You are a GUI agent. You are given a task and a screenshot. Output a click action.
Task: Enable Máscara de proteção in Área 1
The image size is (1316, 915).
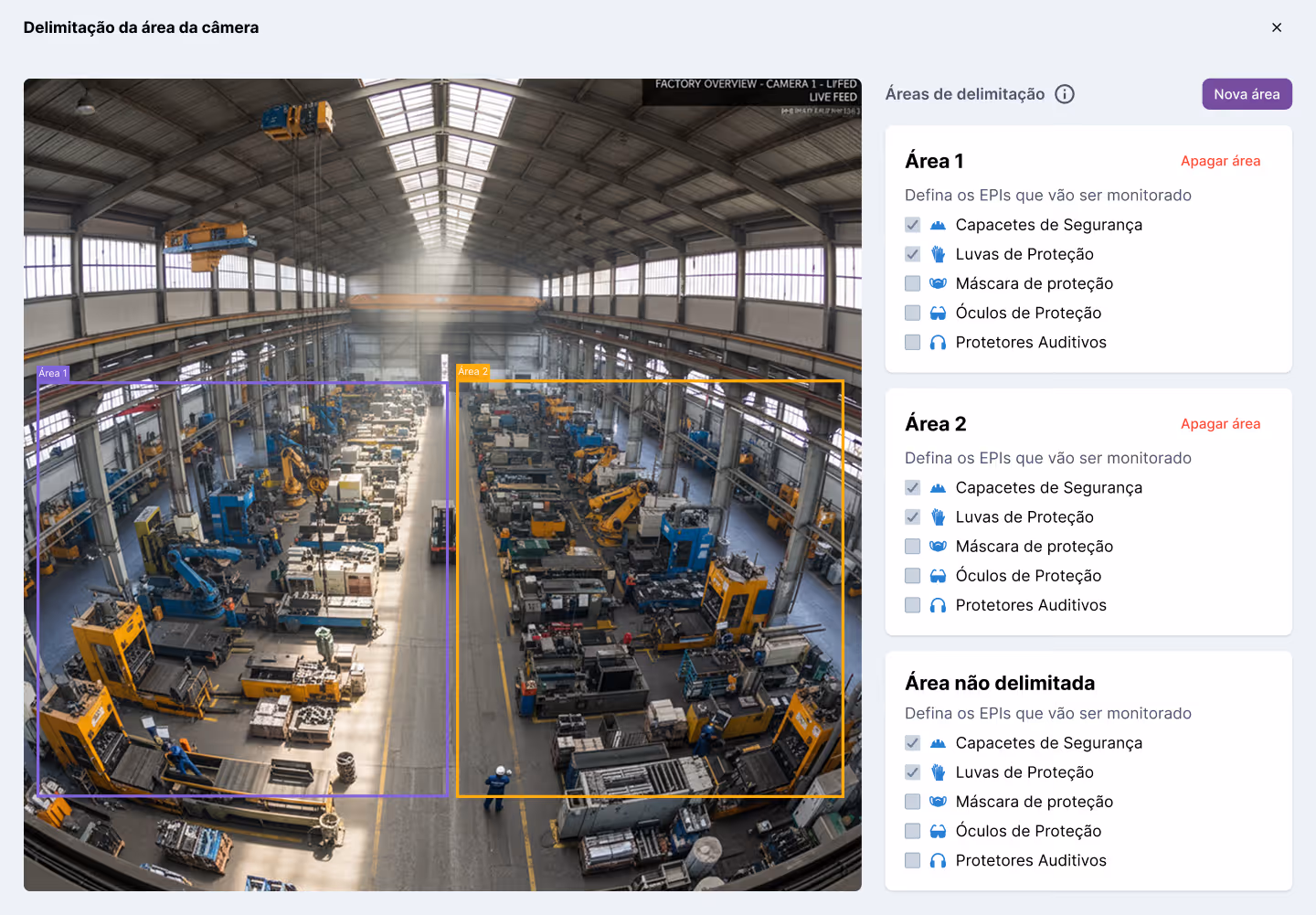[x=912, y=283]
